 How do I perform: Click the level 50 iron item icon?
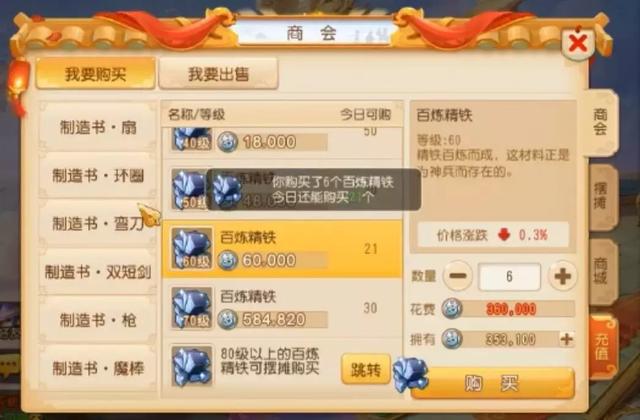(189, 190)
